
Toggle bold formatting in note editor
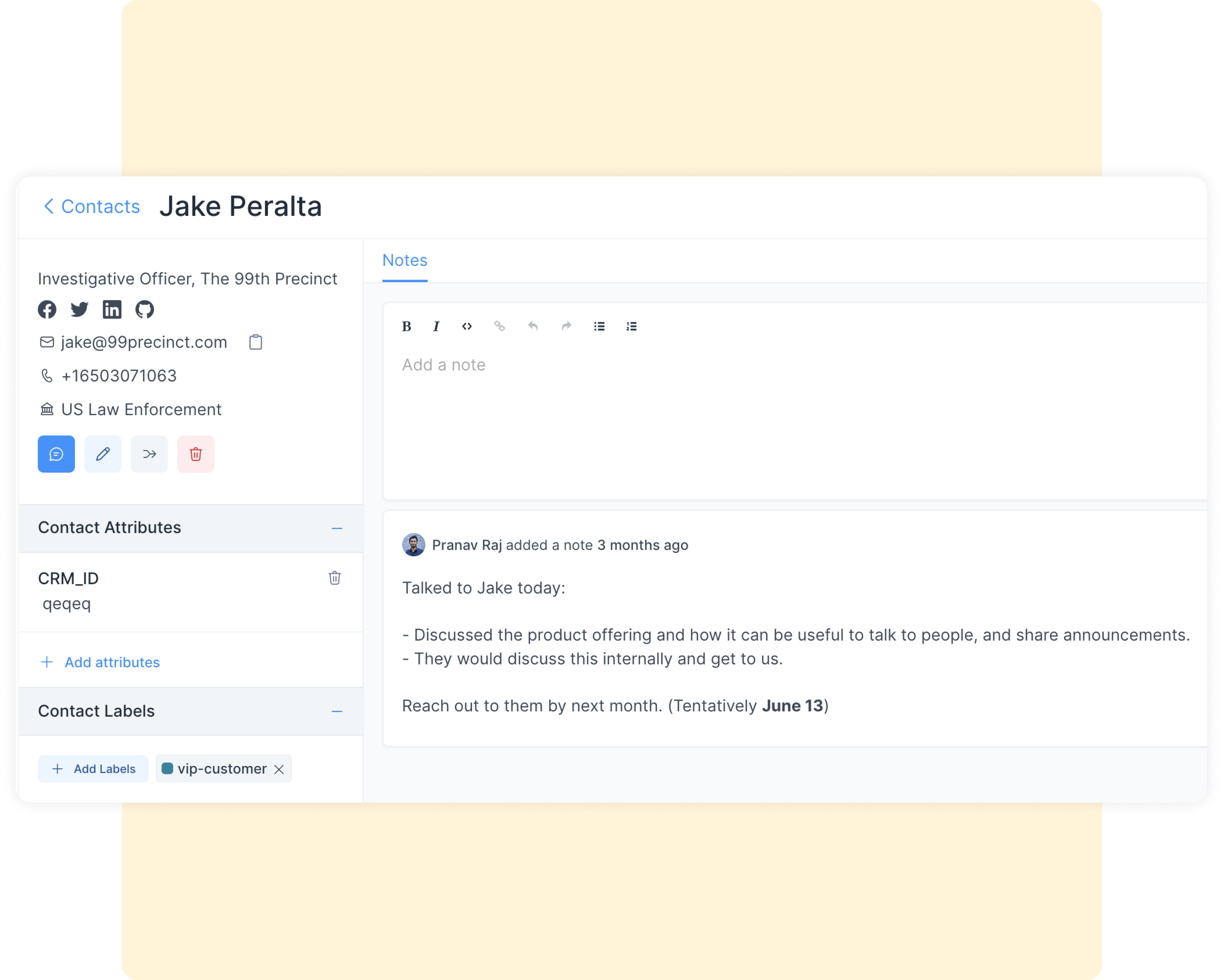(406, 327)
